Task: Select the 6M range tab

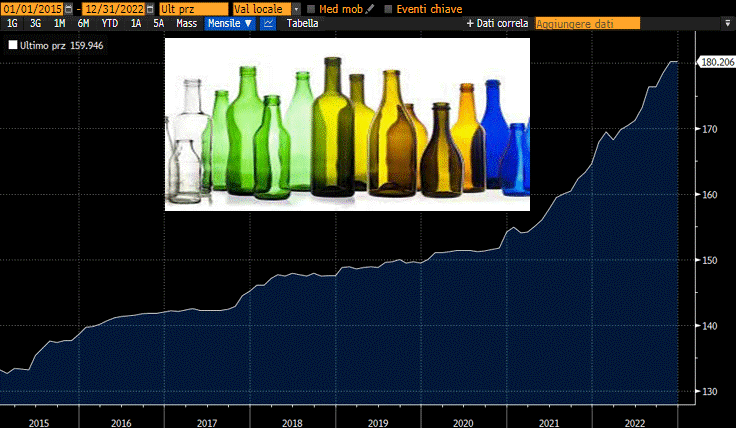Action: (83, 23)
